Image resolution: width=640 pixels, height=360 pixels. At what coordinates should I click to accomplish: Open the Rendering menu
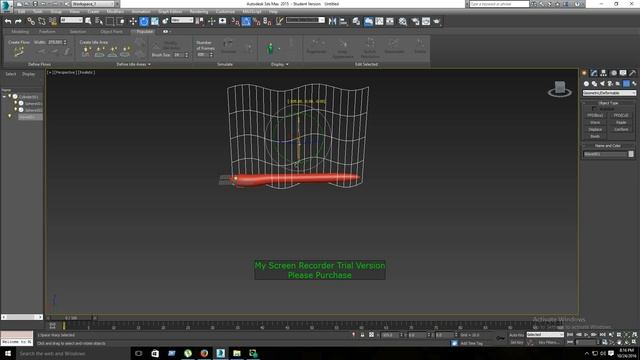coord(199,12)
